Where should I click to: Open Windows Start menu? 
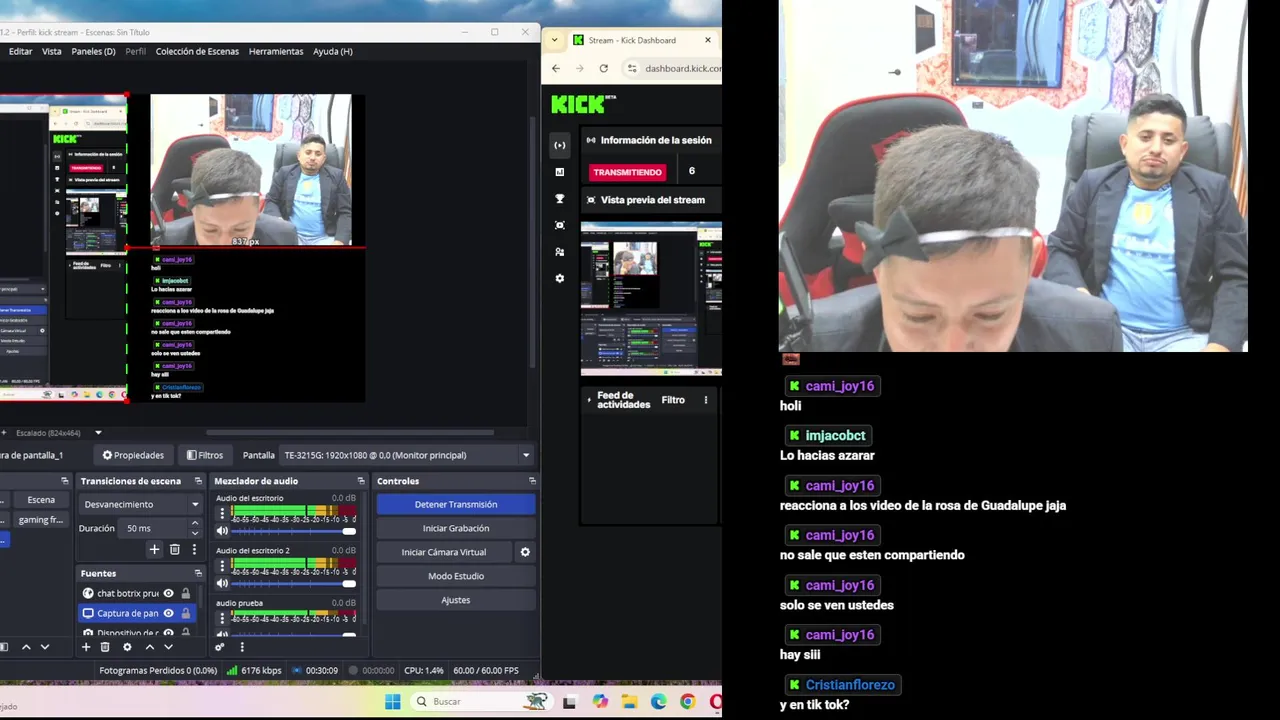coord(392,701)
